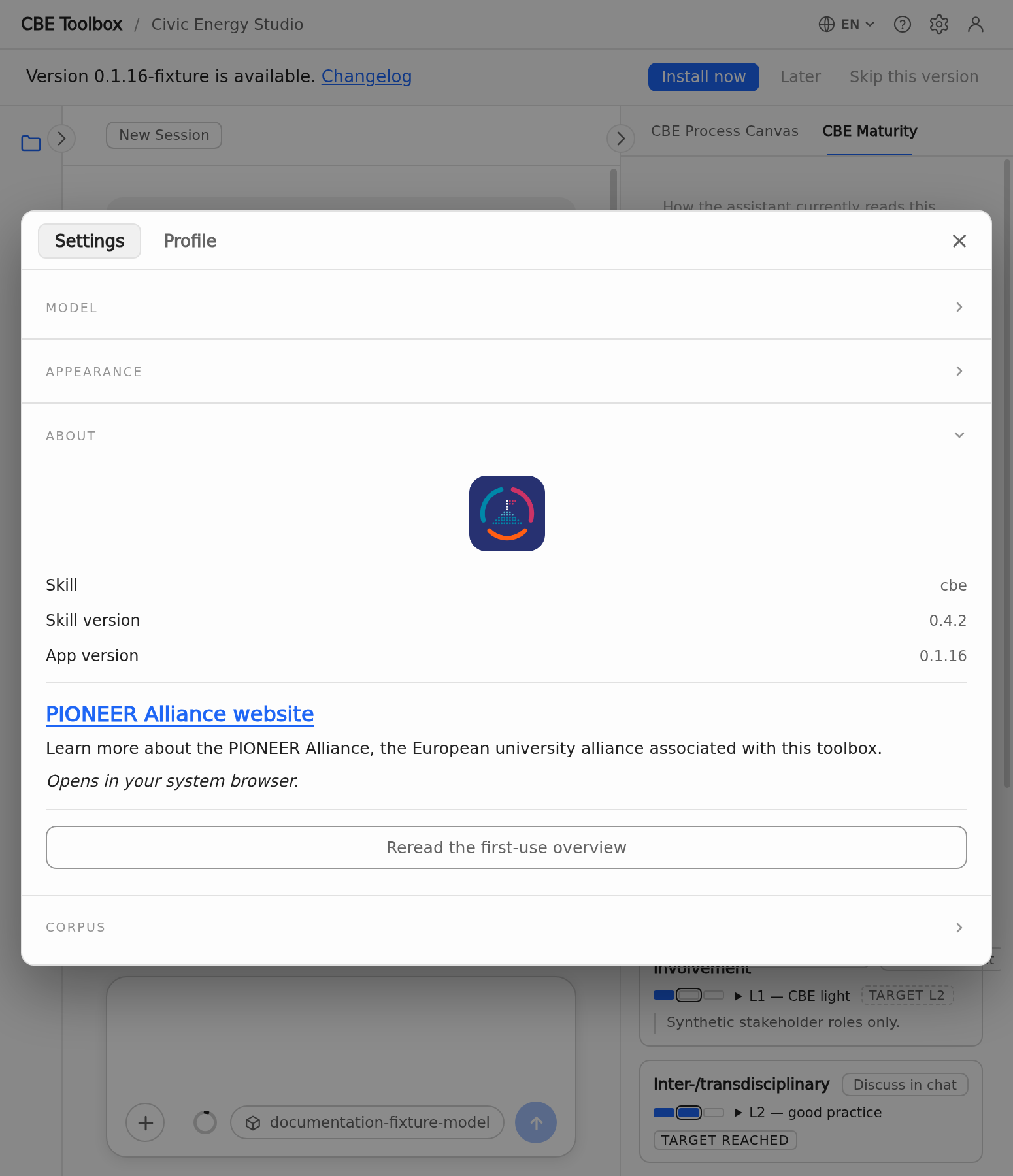Expand the left sidebar arrow next to folder

coord(61,139)
